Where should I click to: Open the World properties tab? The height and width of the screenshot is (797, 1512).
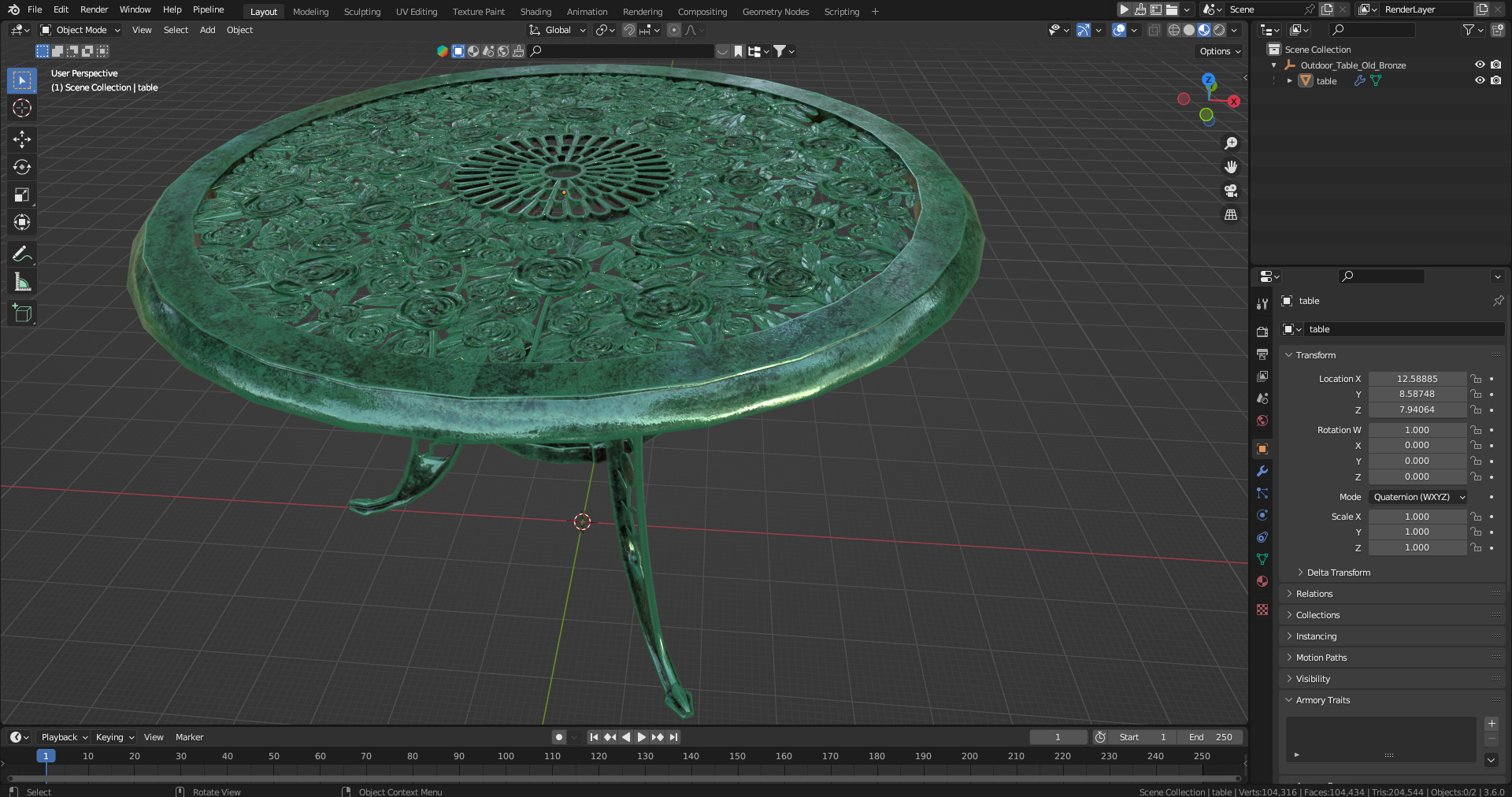pyautogui.click(x=1262, y=420)
